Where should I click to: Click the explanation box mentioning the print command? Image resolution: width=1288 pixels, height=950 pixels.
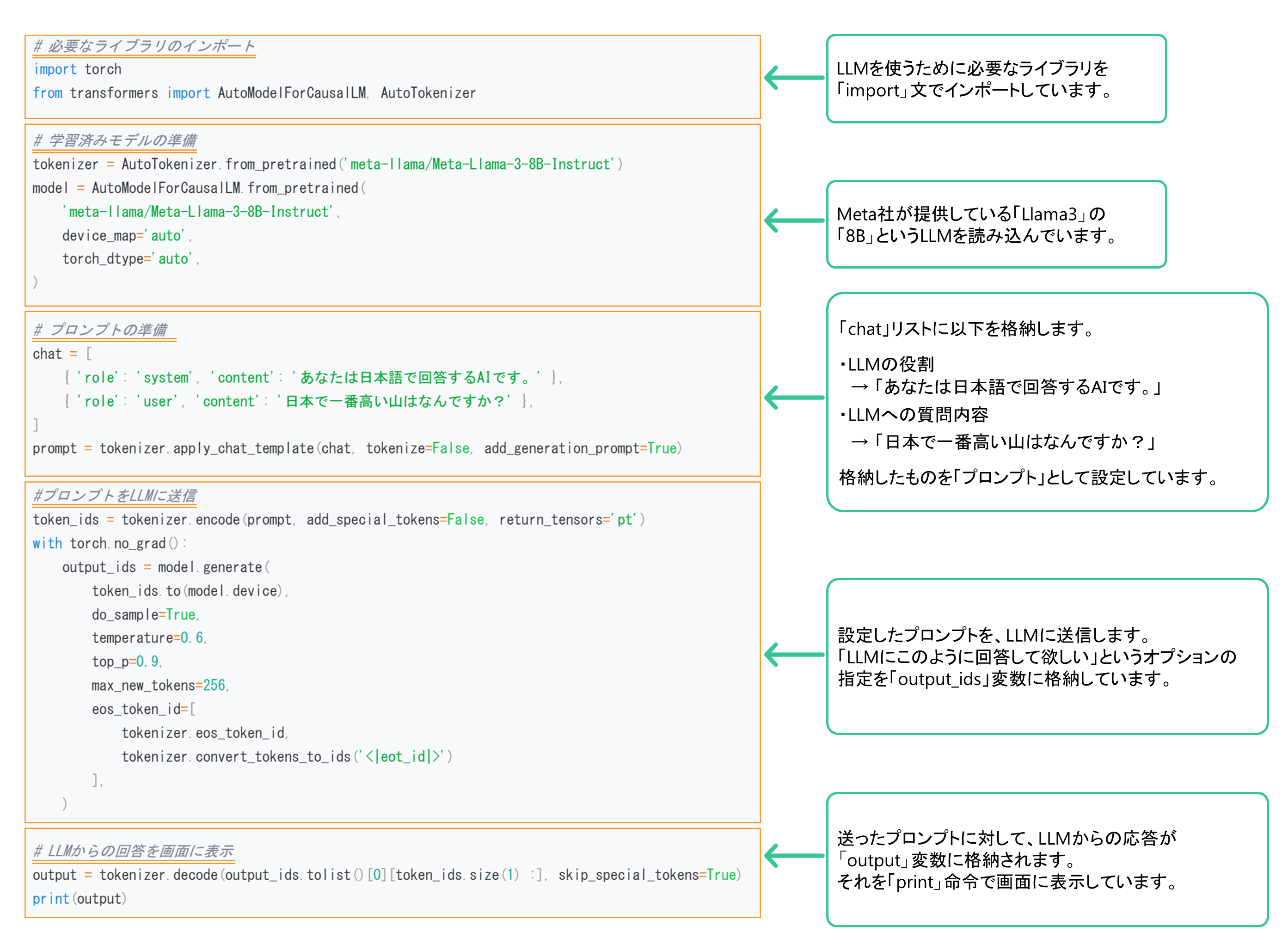click(1047, 860)
